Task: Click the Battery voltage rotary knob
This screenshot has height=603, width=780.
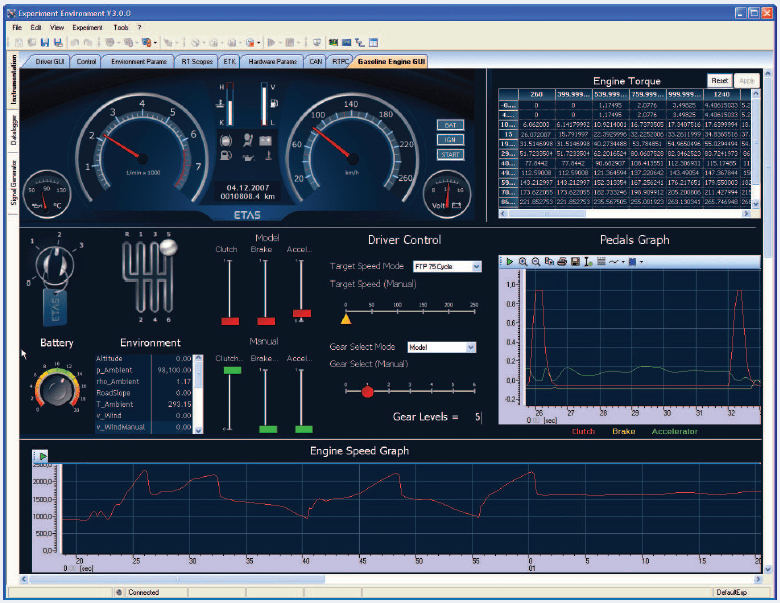Action: coord(56,389)
